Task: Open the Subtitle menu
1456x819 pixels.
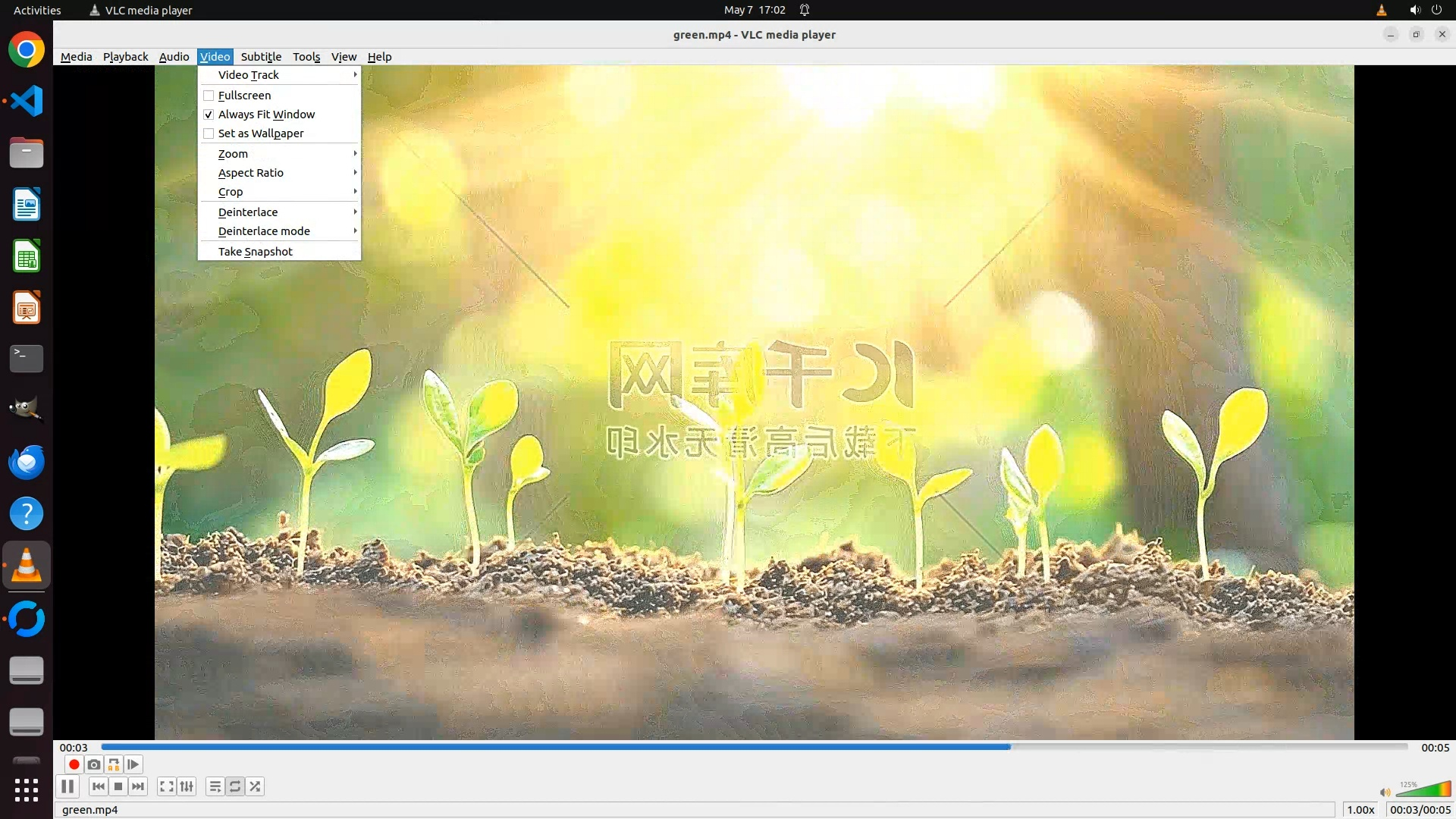Action: click(x=261, y=57)
